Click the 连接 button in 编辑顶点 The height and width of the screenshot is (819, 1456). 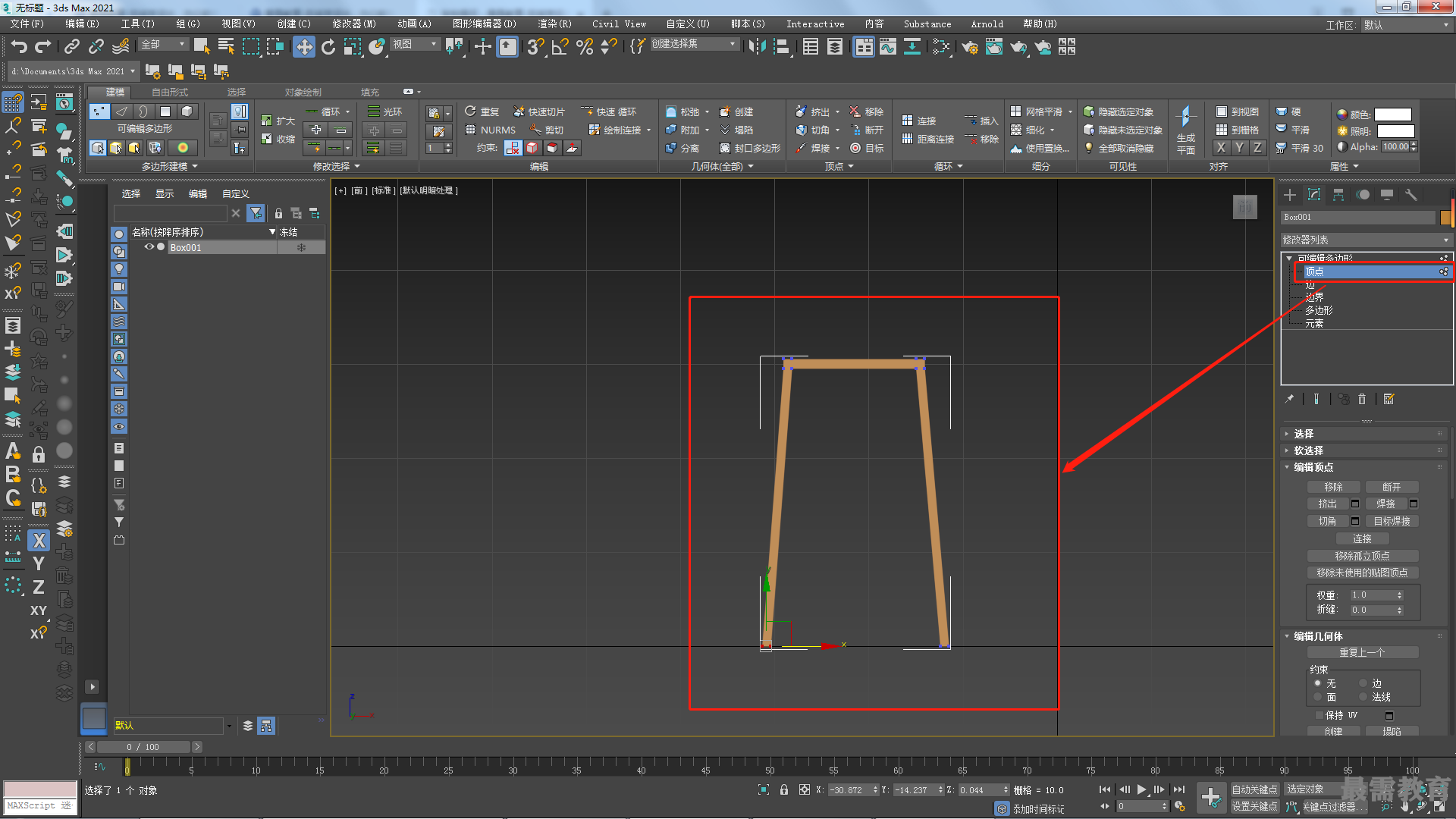[1362, 538]
